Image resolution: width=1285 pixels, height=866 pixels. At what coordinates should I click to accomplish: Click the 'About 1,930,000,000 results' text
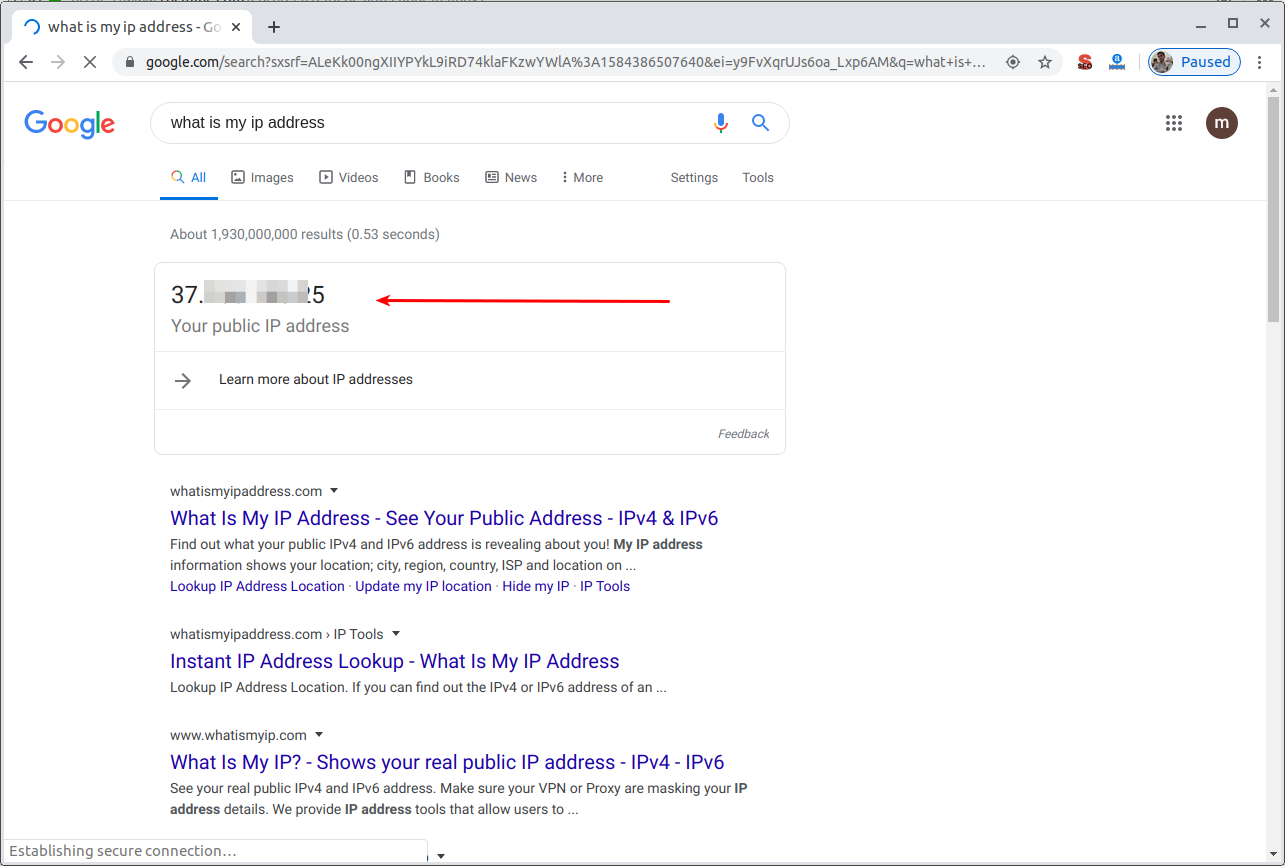pos(305,235)
